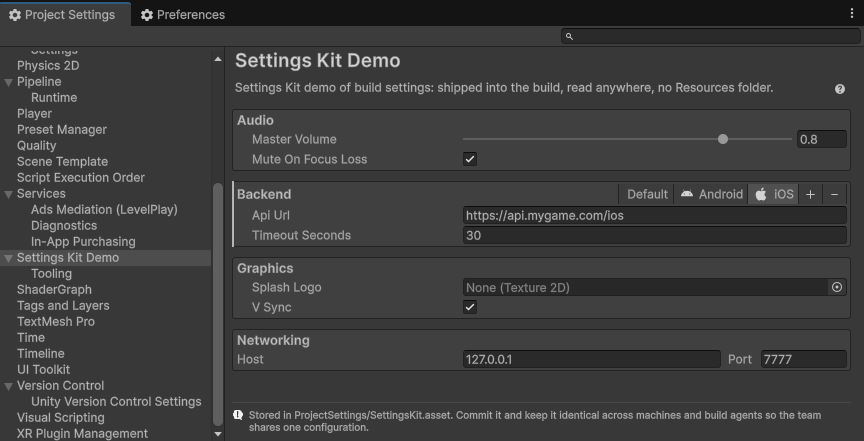The image size is (864, 441).
Task: Open Runtime under Pipeline
Action: (x=54, y=98)
